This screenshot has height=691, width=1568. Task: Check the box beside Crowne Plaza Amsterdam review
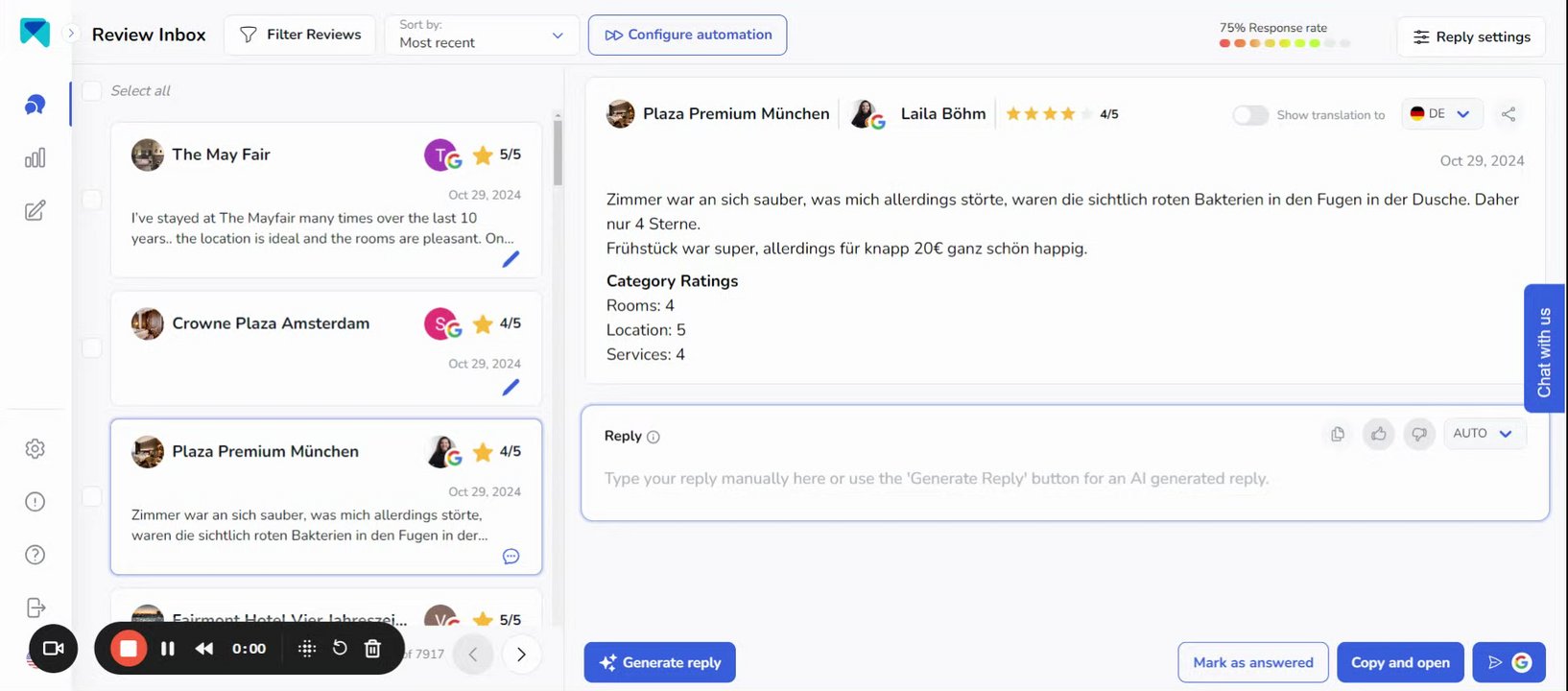91,347
